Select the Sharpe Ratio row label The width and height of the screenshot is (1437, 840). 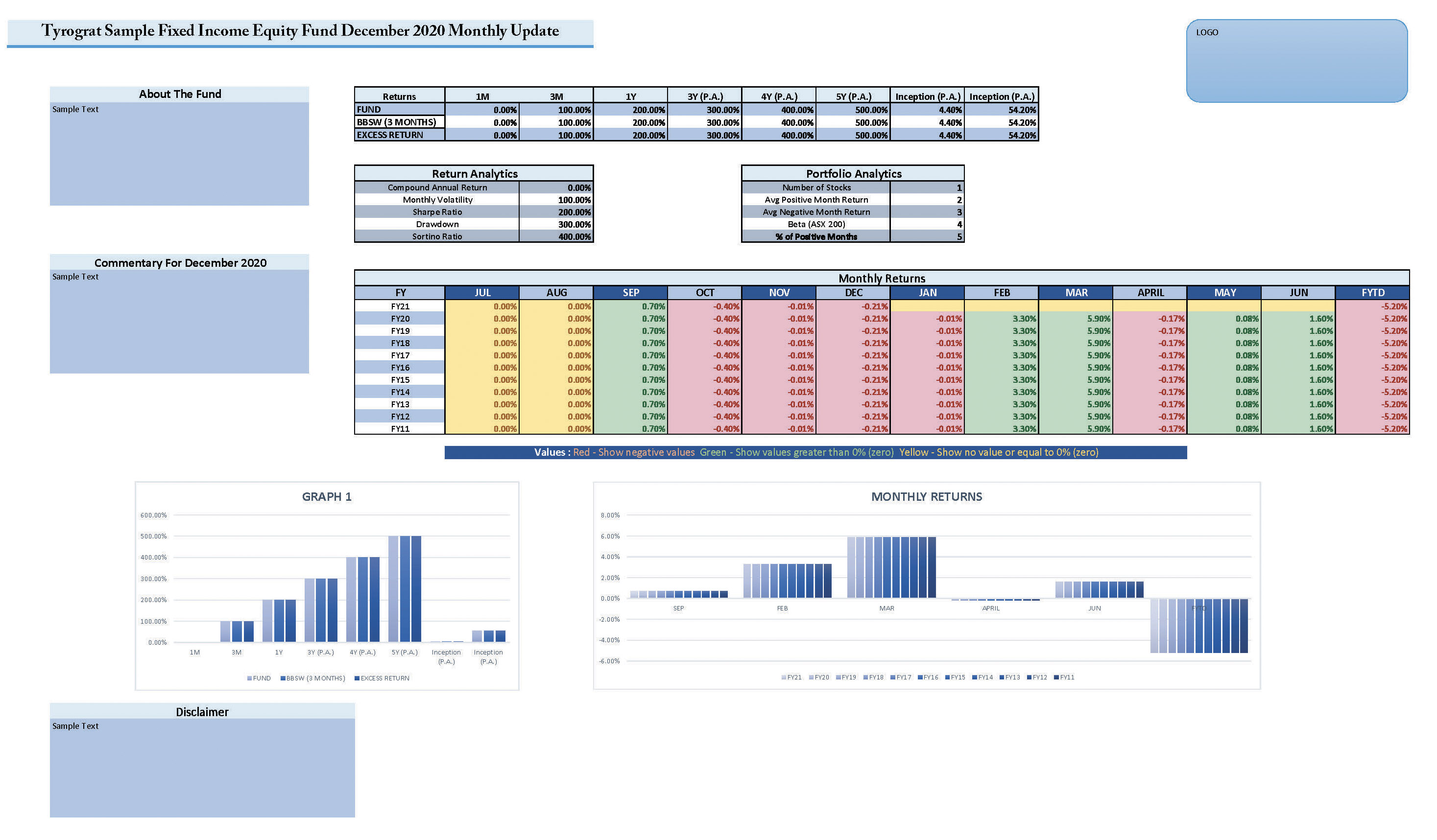pyautogui.click(x=437, y=212)
